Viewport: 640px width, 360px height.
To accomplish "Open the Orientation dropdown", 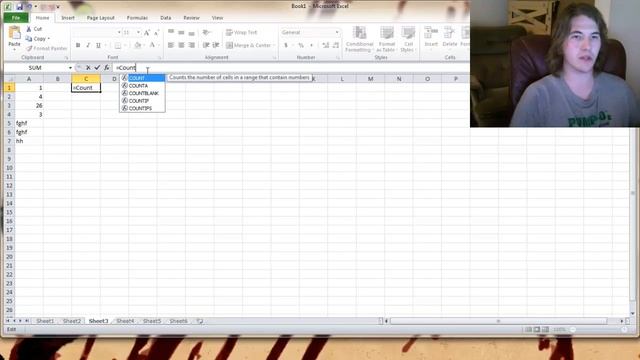I will pyautogui.click(x=207, y=32).
